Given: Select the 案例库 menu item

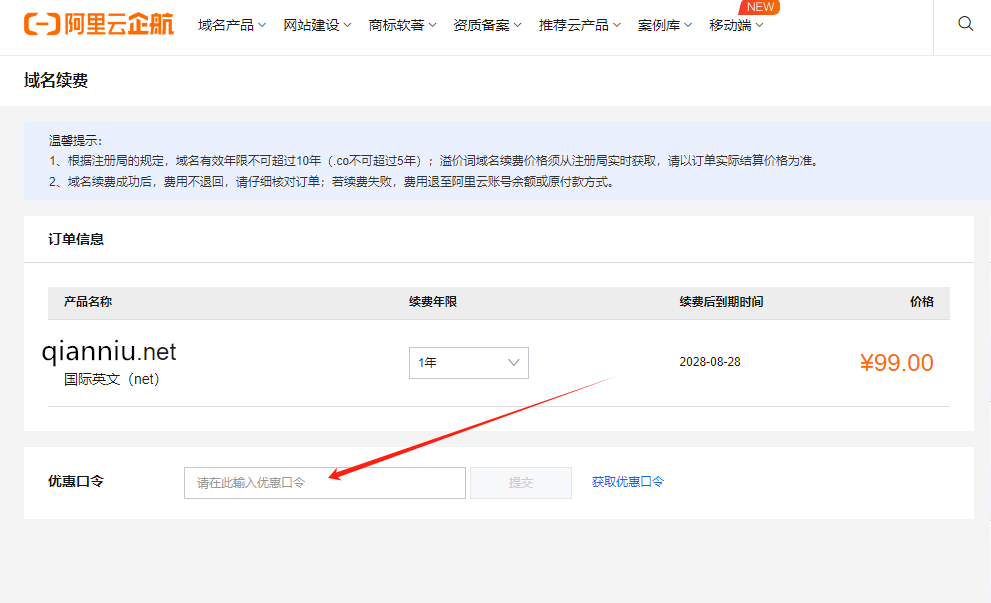Looking at the screenshot, I should [x=658, y=24].
